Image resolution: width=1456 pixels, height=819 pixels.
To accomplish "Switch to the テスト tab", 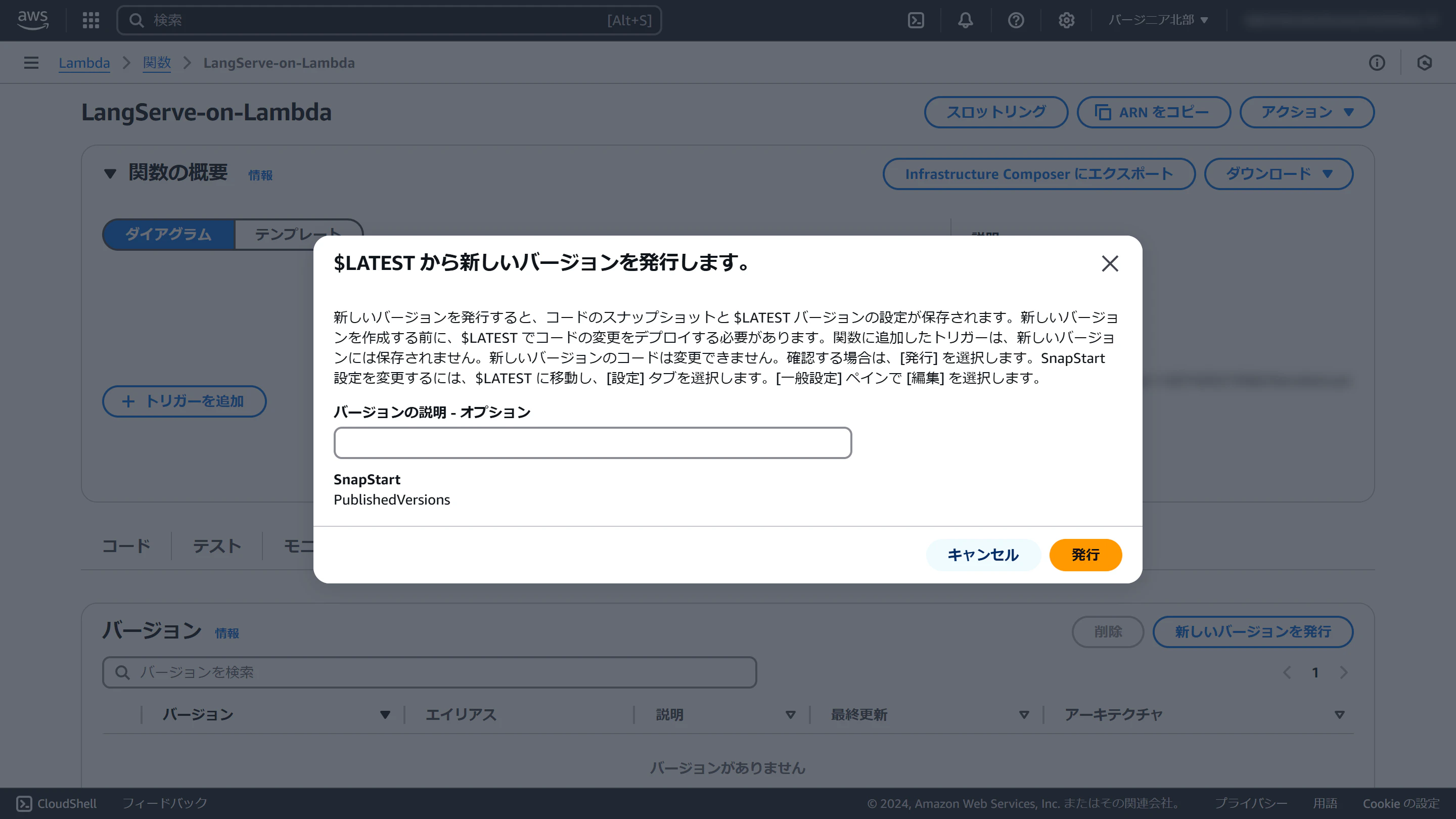I will (x=216, y=545).
